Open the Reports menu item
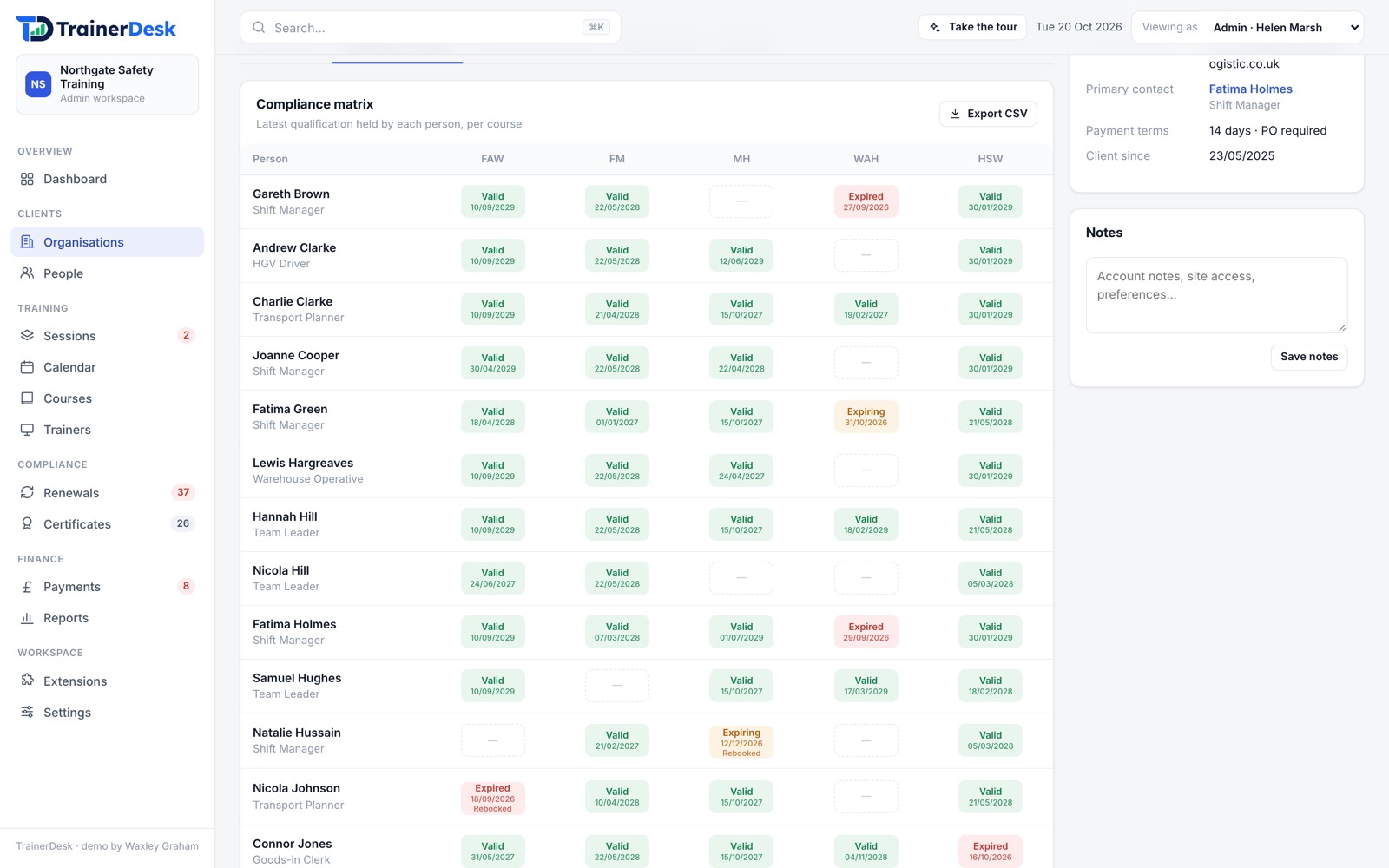The width and height of the screenshot is (1389, 868). coord(108,618)
